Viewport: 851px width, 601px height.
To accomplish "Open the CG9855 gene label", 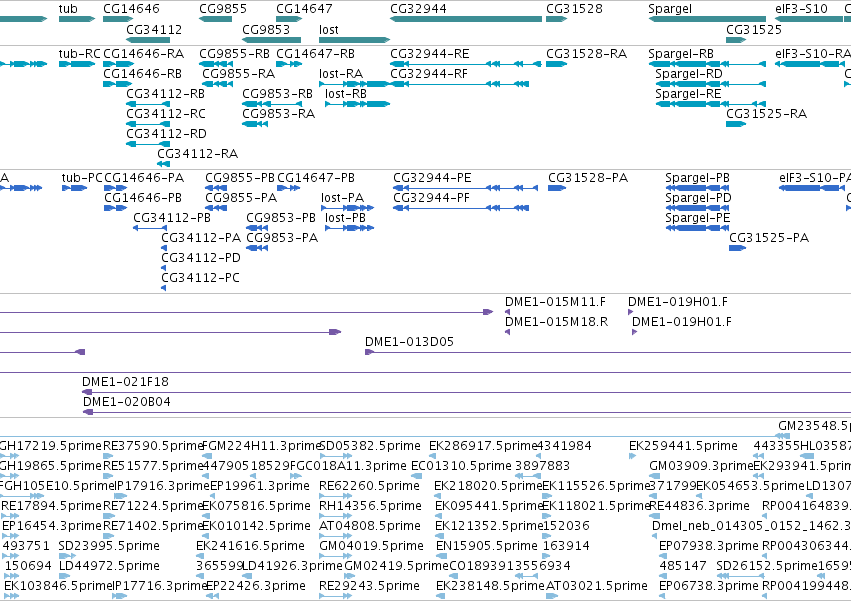I will click(223, 9).
